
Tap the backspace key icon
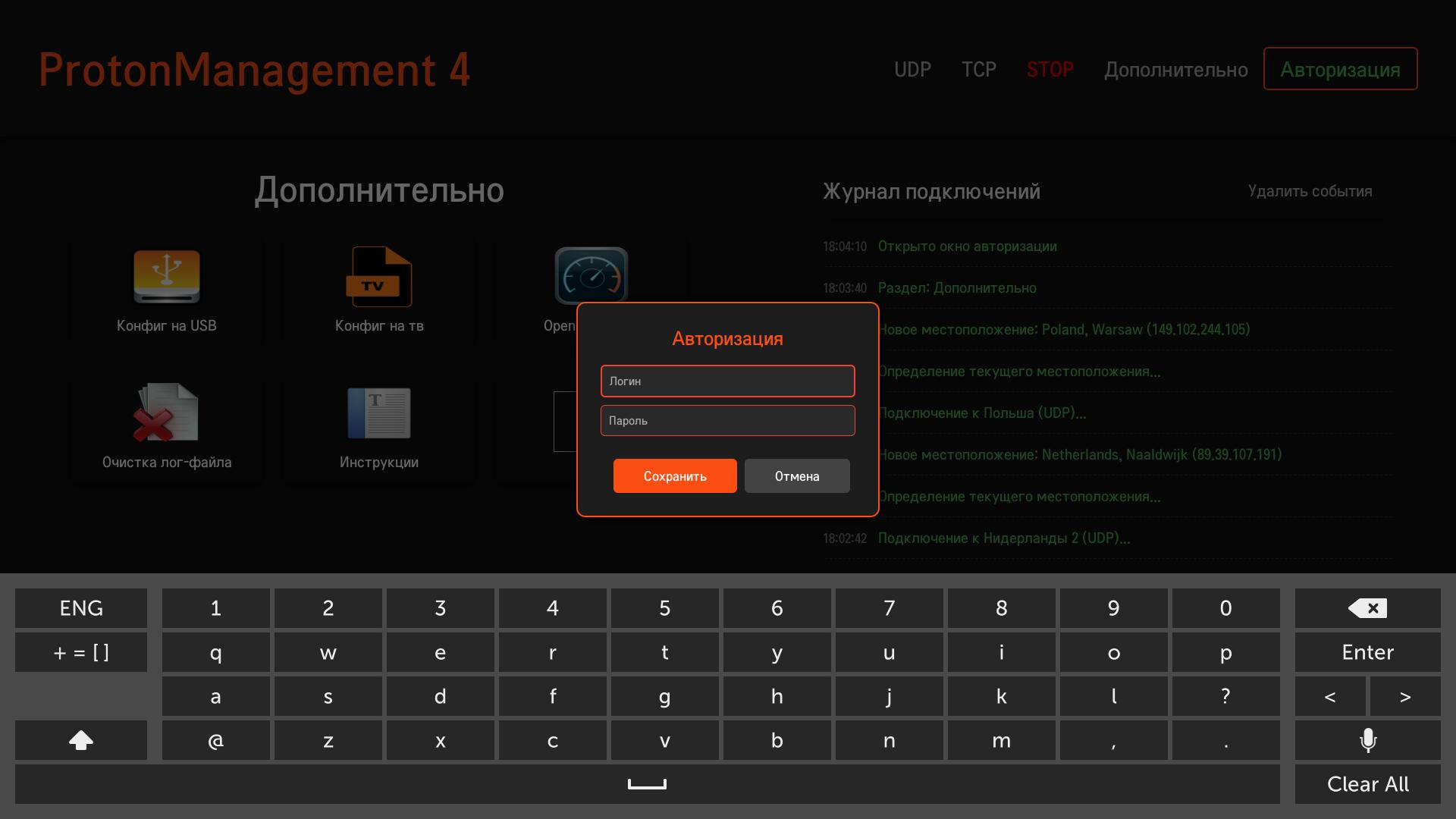1367,608
